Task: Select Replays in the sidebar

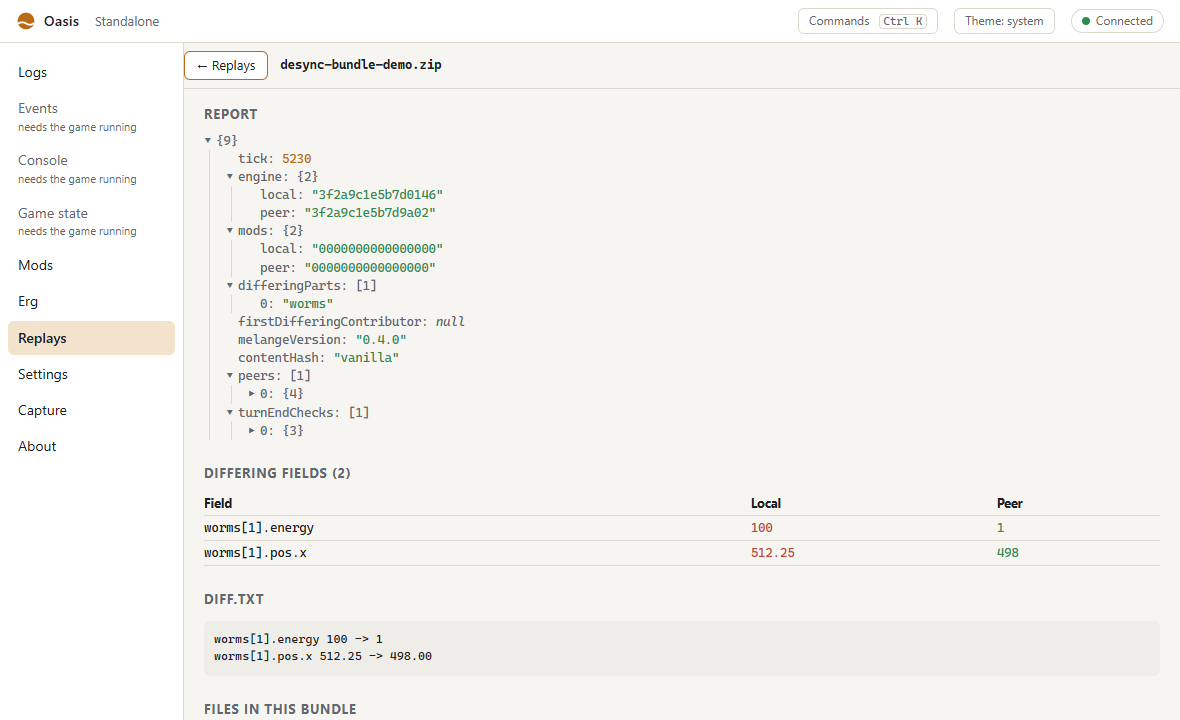Action: click(91, 338)
